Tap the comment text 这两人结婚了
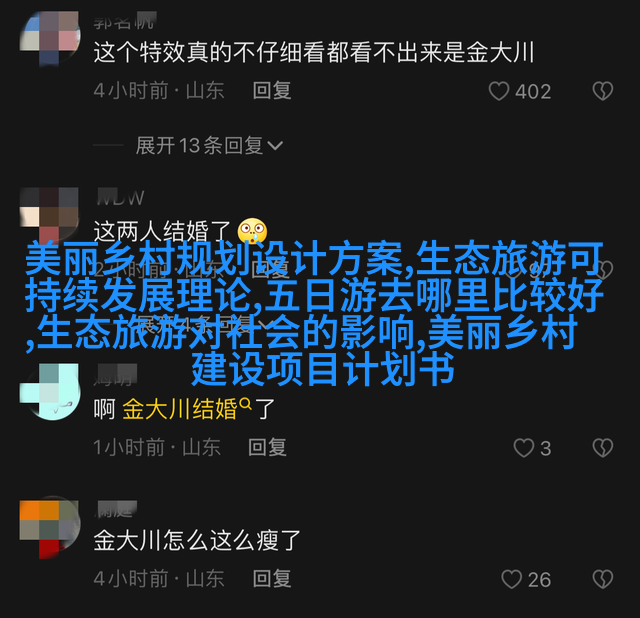This screenshot has height=618, width=640. 162,231
